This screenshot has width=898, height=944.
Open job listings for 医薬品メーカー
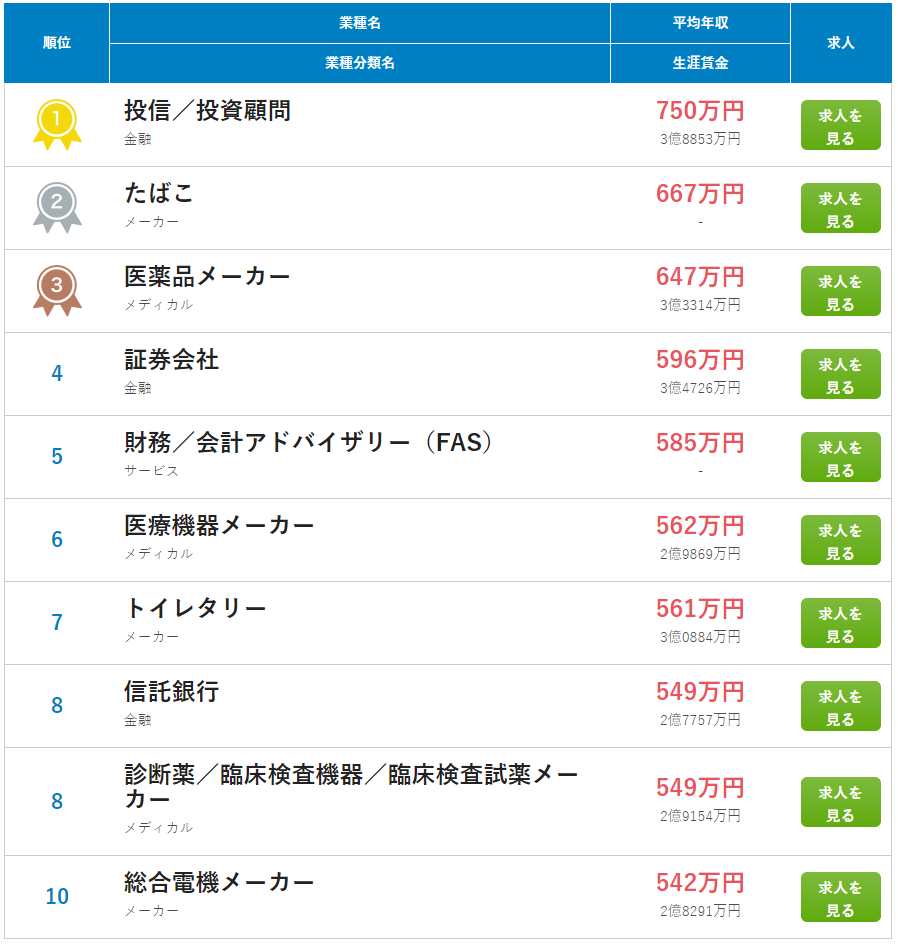point(840,291)
